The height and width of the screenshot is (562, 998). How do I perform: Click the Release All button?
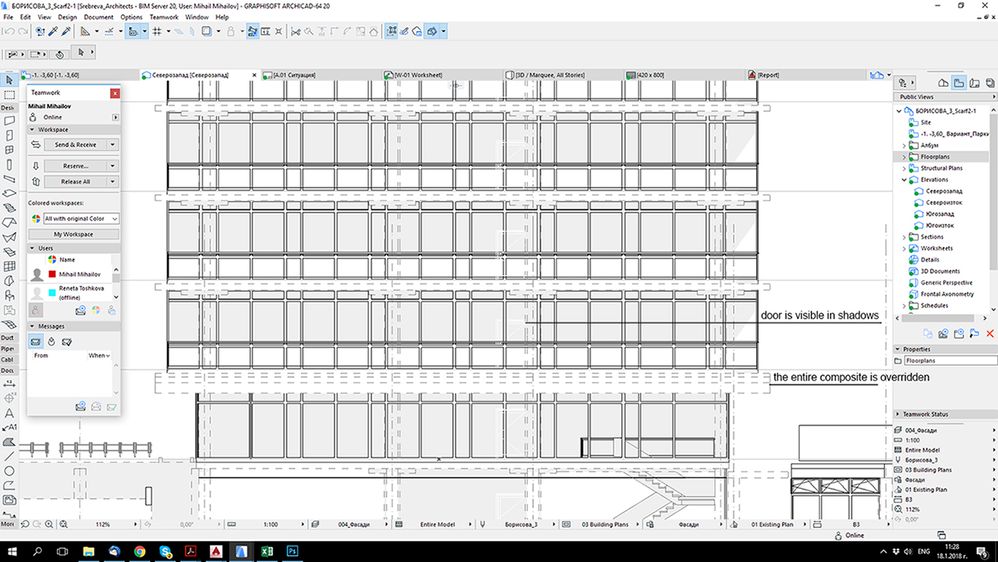[x=75, y=181]
